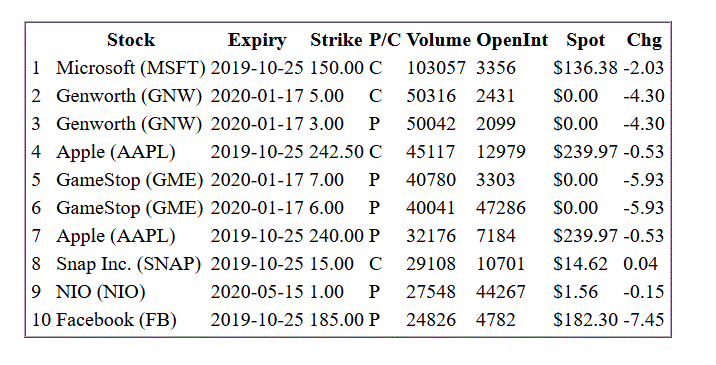Click the Volume column header
Screen dimensions: 716x365
click(438, 40)
